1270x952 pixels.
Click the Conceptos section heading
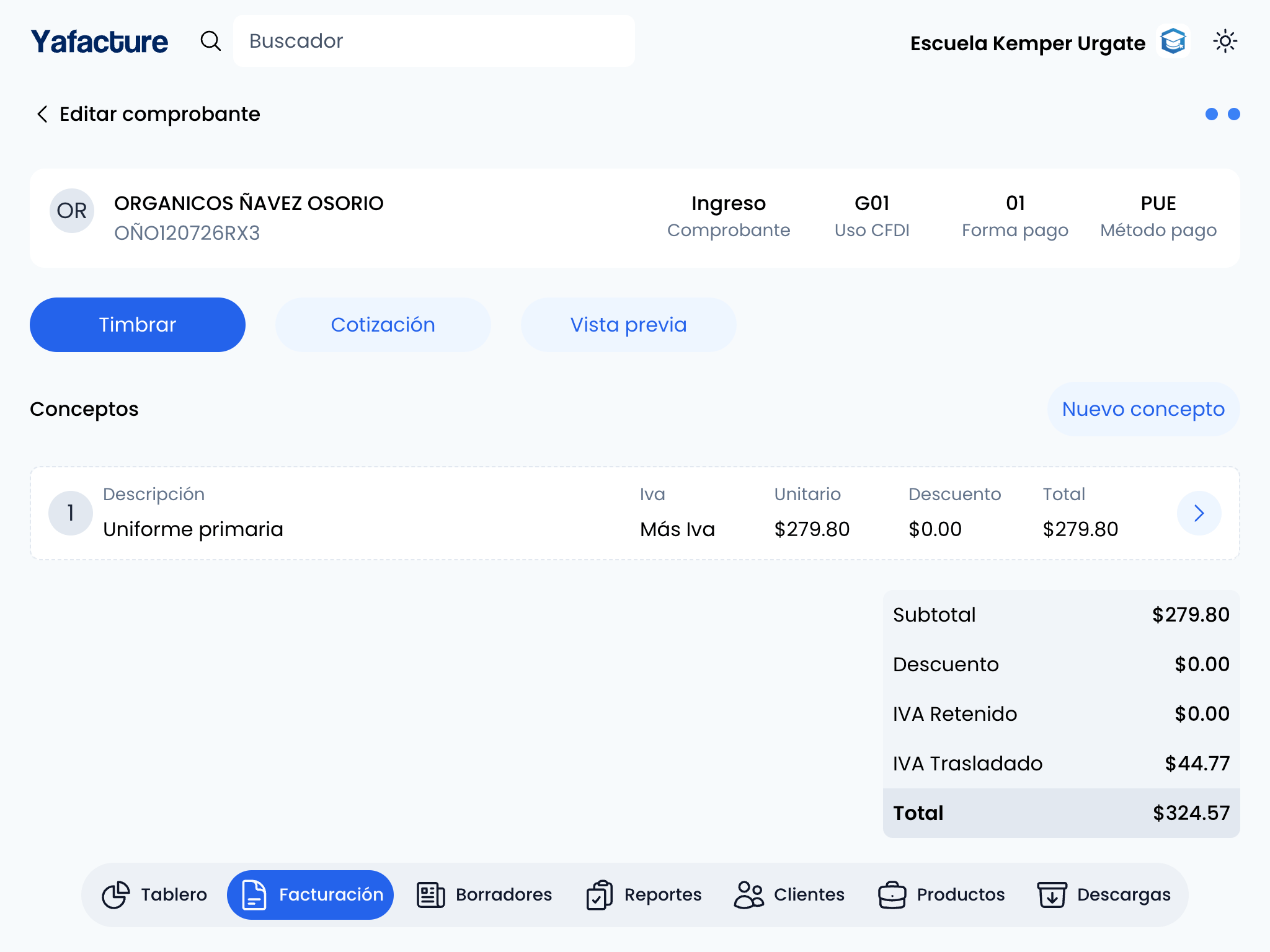click(84, 409)
